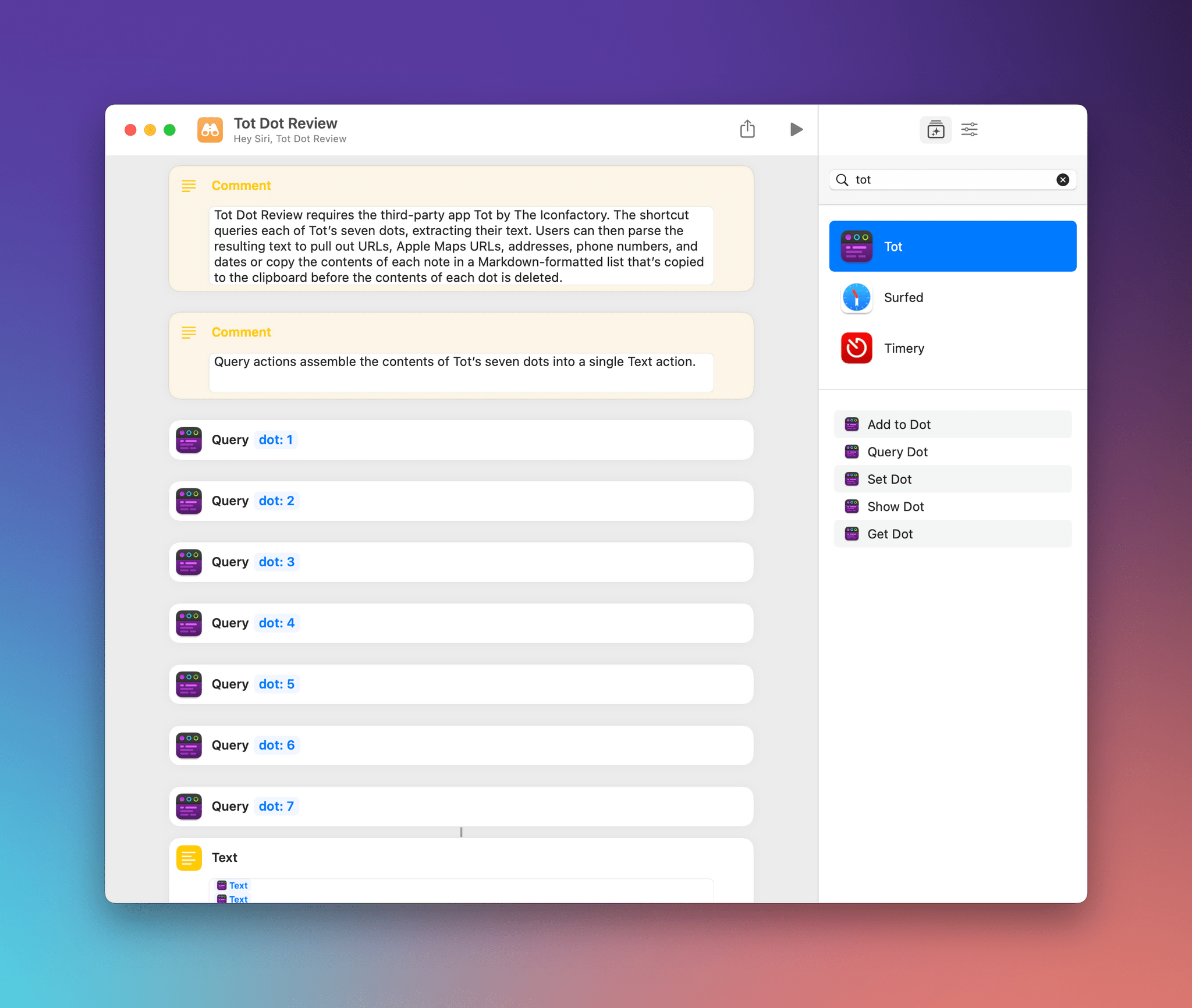
Task: Clear the search field text
Action: 1063,180
